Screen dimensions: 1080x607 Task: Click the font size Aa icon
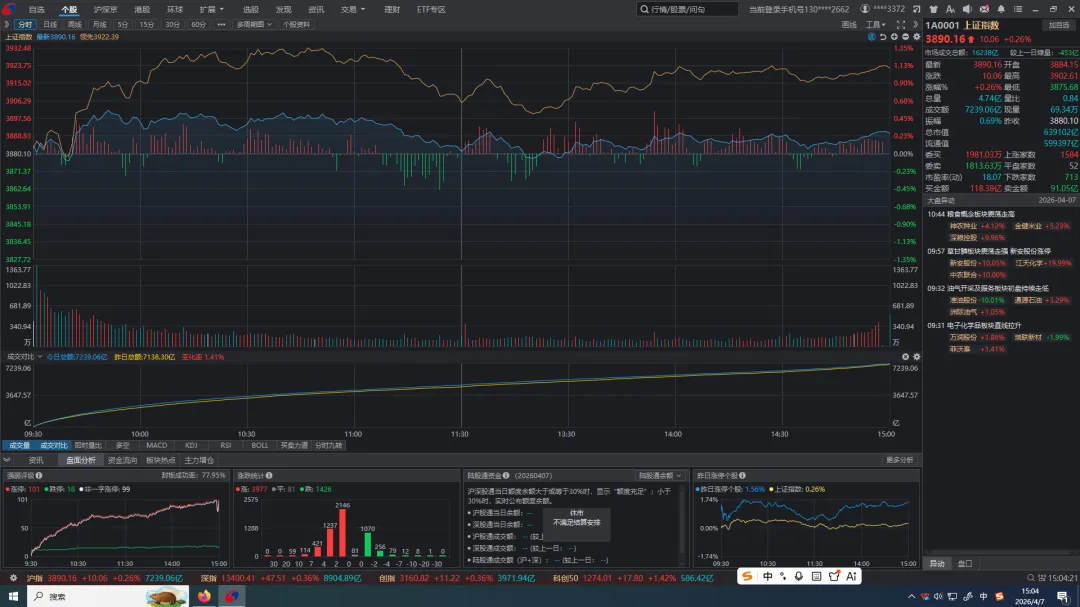coord(951,9)
